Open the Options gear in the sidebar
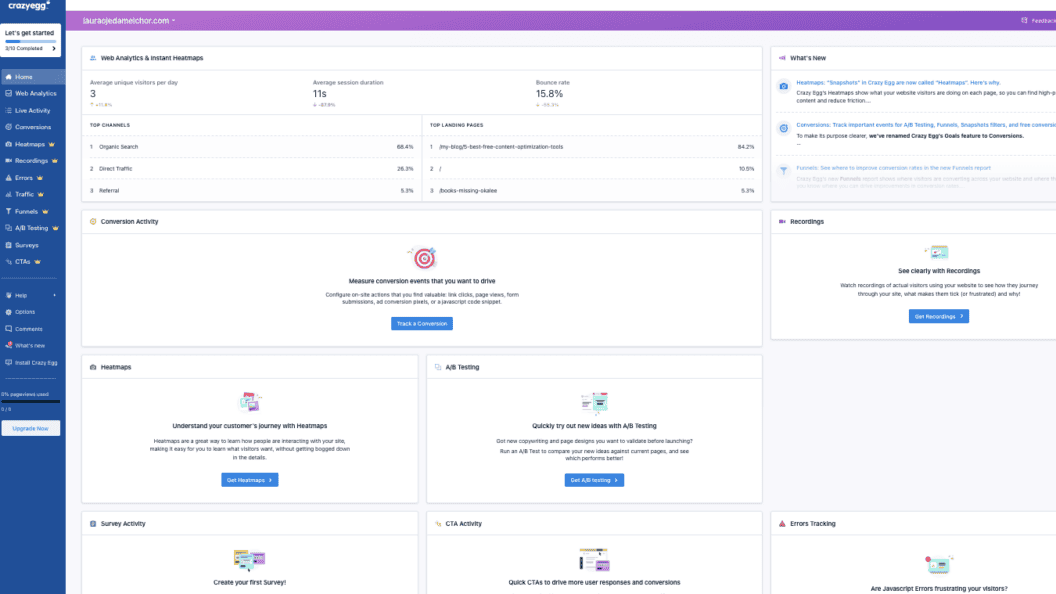This screenshot has height=594, width=1056. click(10, 312)
